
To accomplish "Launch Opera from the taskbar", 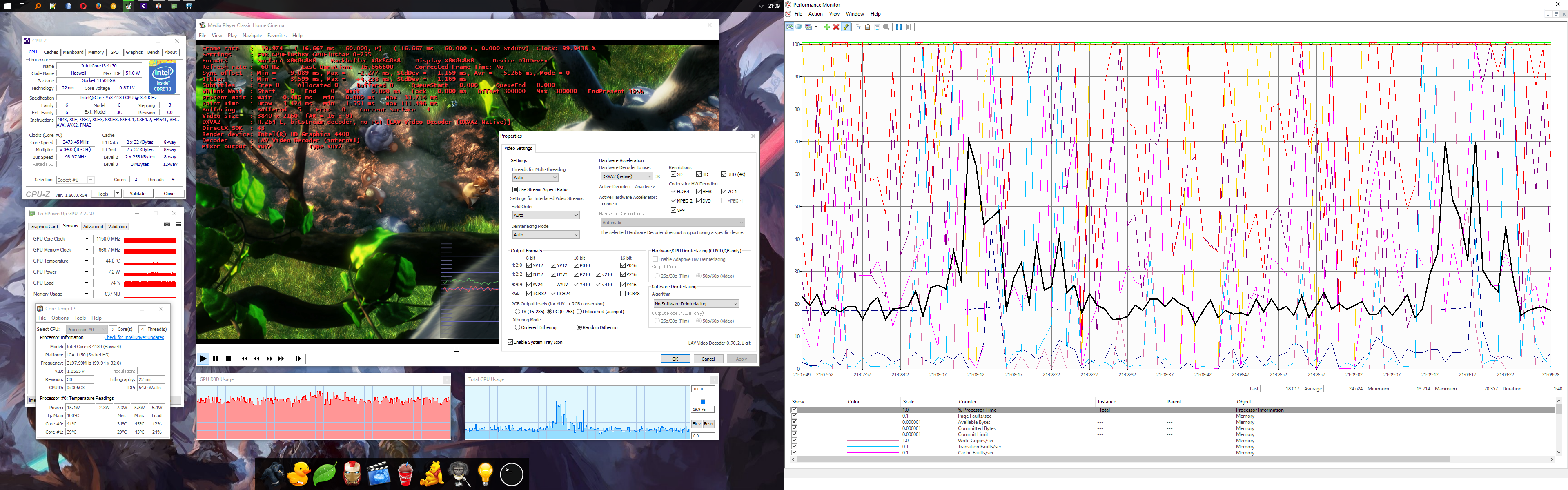I will 83,6.
